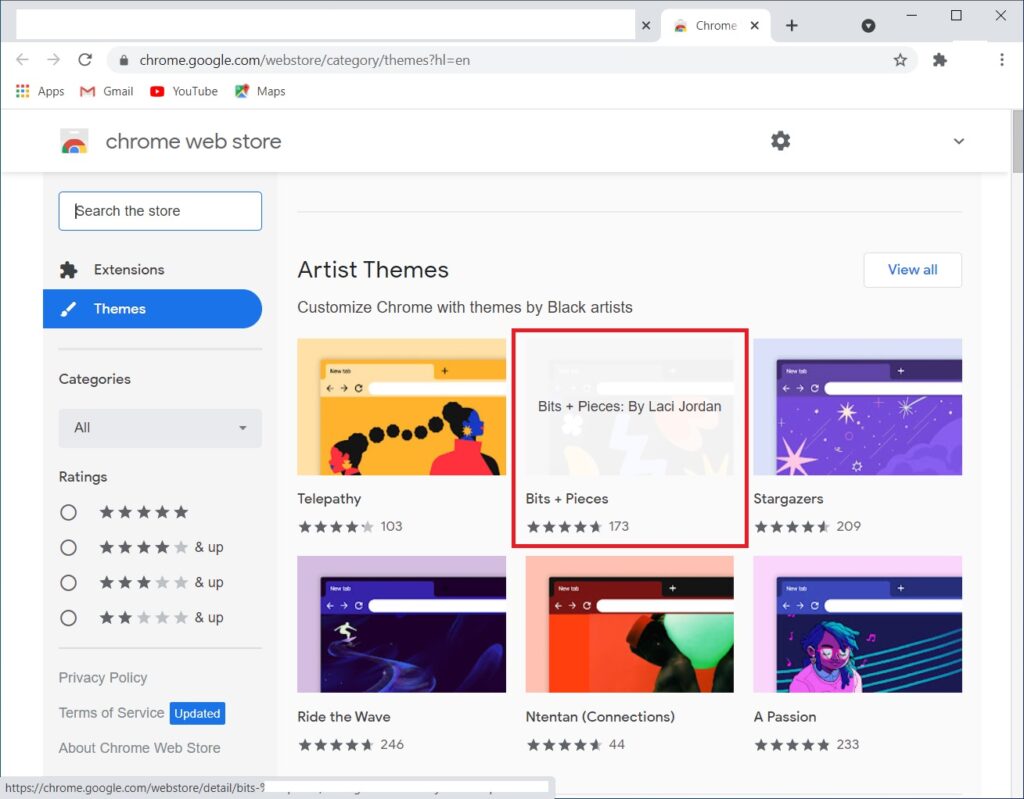The width and height of the screenshot is (1024, 799).
Task: Bookmark this page with star icon
Action: (x=900, y=60)
